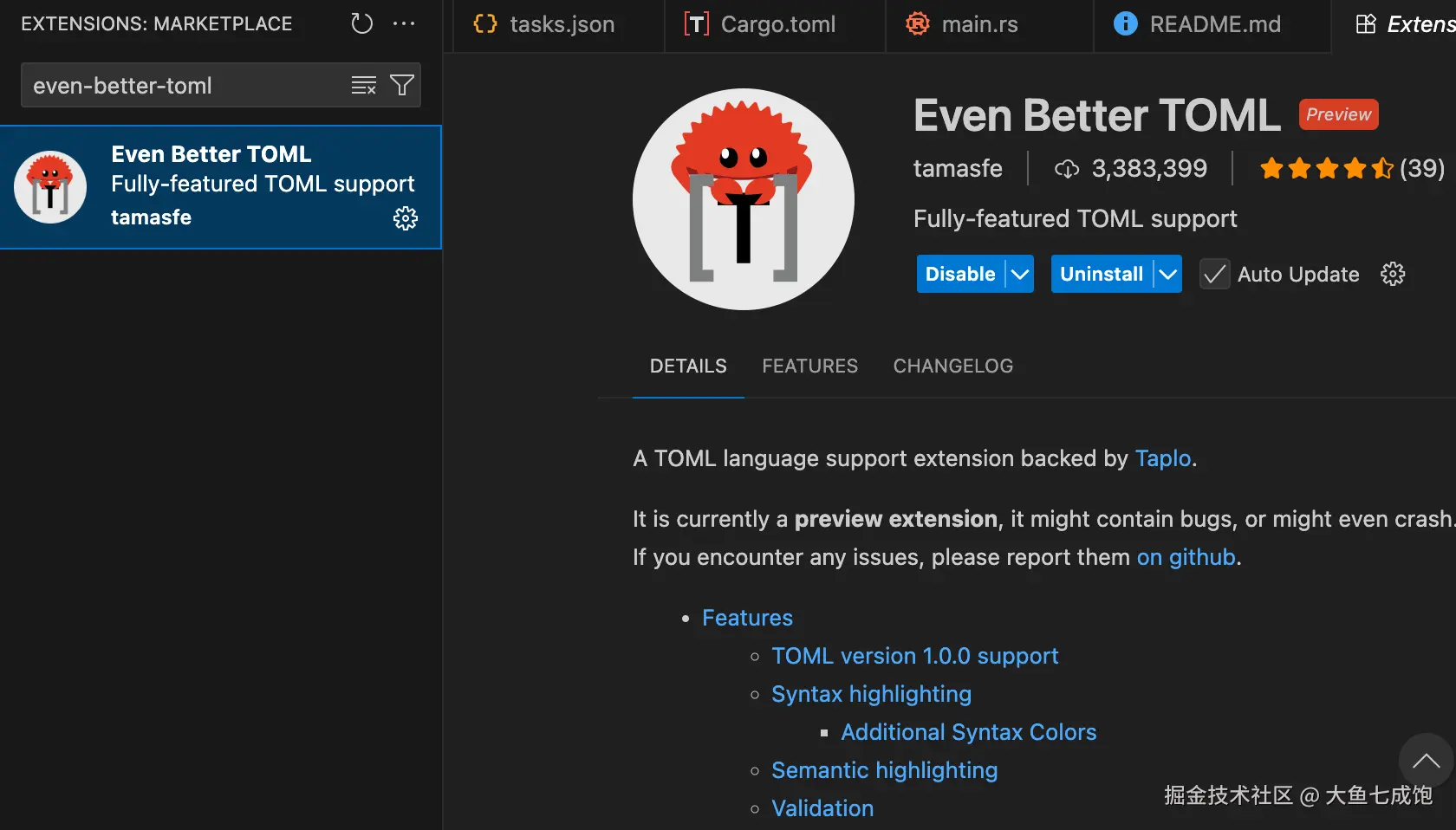Switch to the Cargo.toml editor tab
Image resolution: width=1456 pixels, height=830 pixels.
click(x=775, y=24)
